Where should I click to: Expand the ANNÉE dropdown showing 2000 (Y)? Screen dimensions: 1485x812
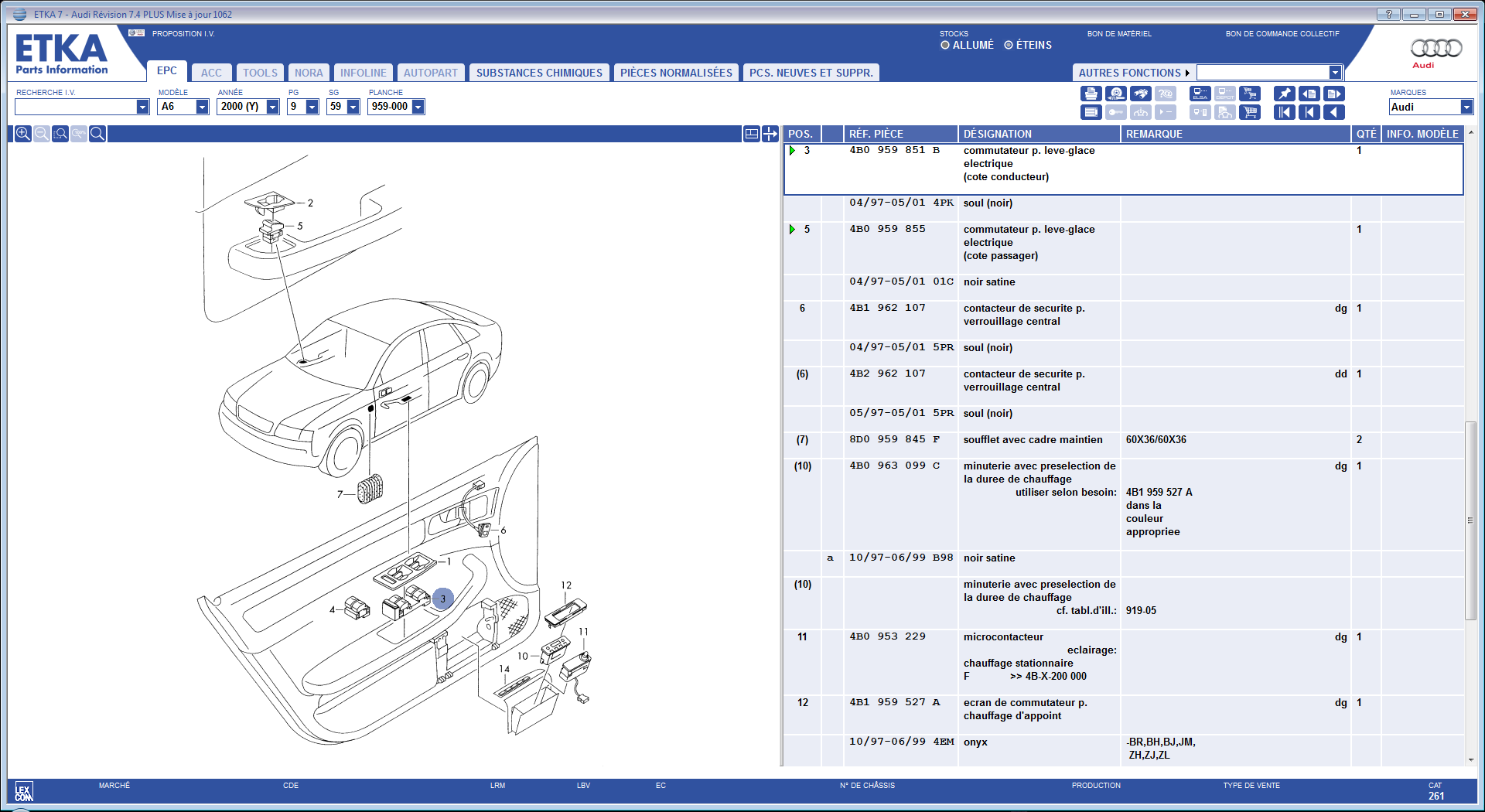pos(272,107)
